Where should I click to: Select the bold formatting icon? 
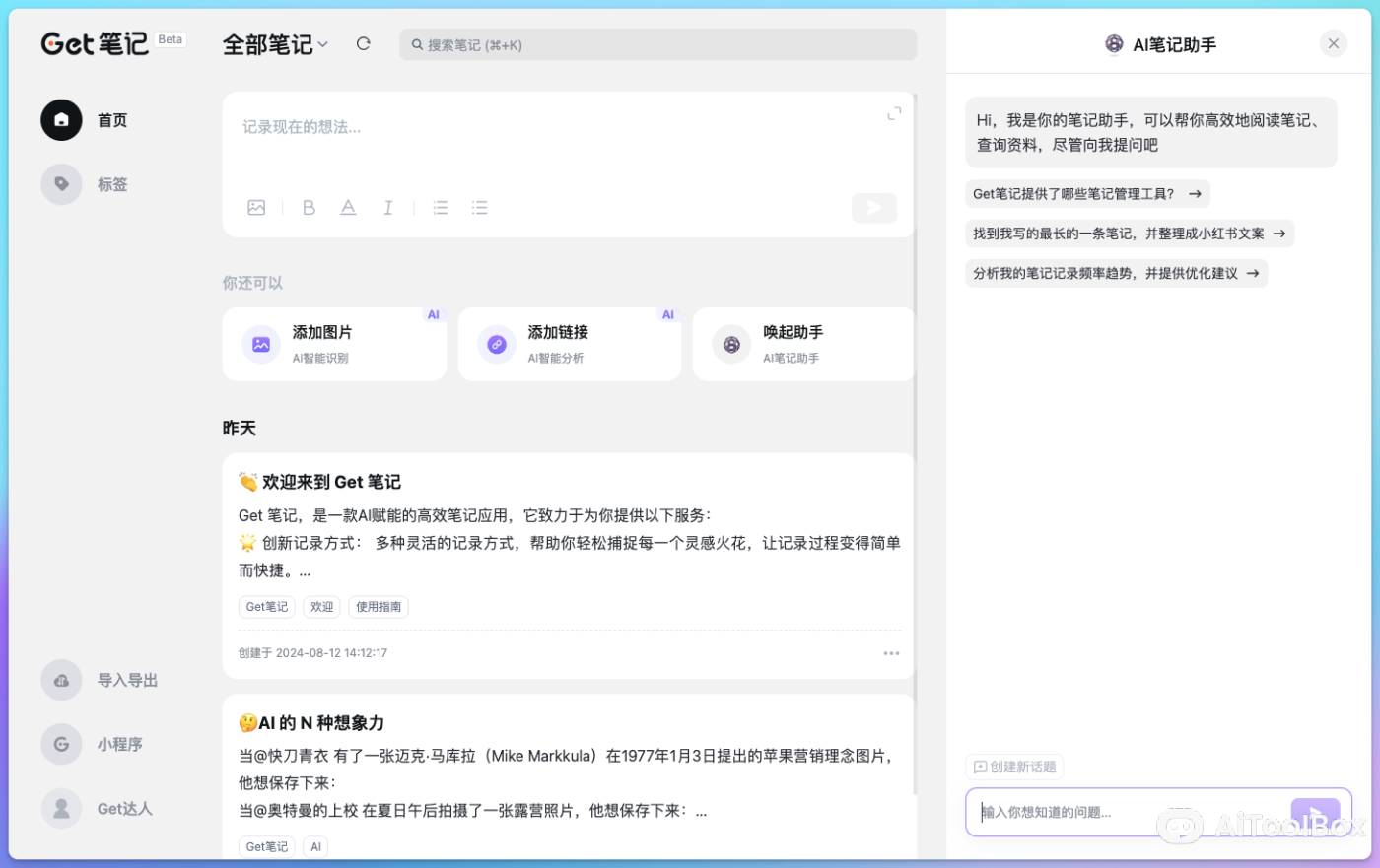click(x=309, y=207)
